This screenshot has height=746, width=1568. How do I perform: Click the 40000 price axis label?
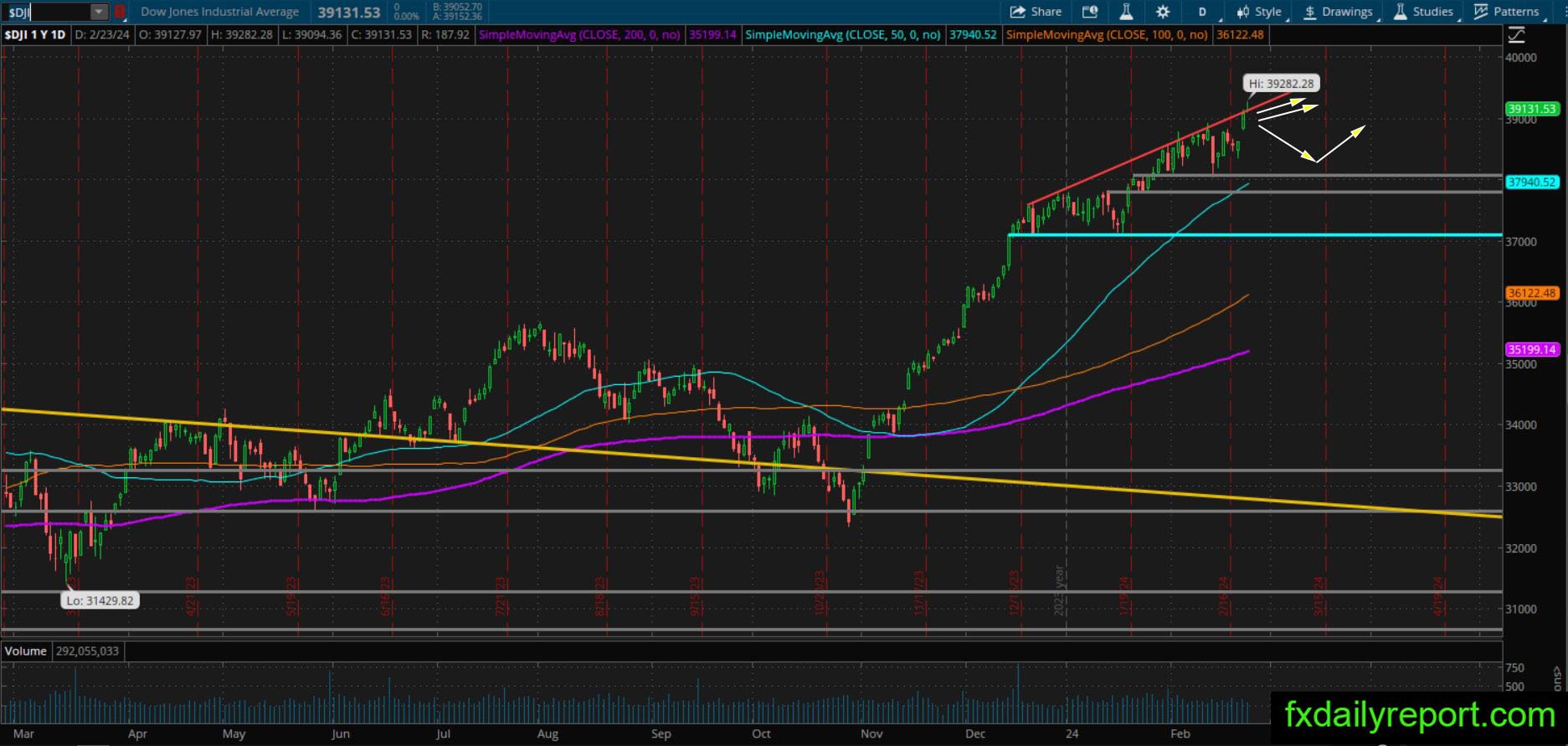point(1522,58)
